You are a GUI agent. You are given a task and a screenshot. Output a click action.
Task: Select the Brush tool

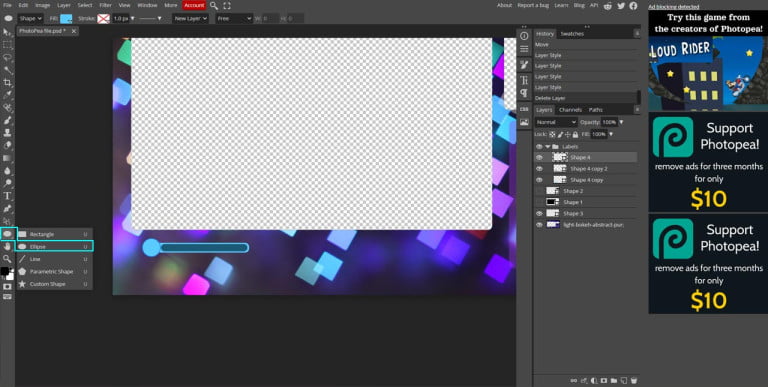click(x=7, y=121)
